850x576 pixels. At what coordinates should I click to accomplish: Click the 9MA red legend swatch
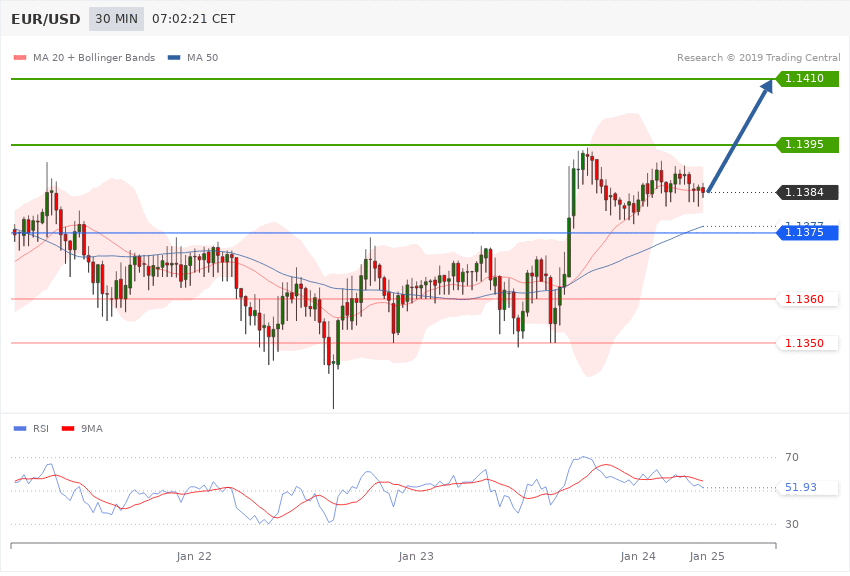click(68, 429)
